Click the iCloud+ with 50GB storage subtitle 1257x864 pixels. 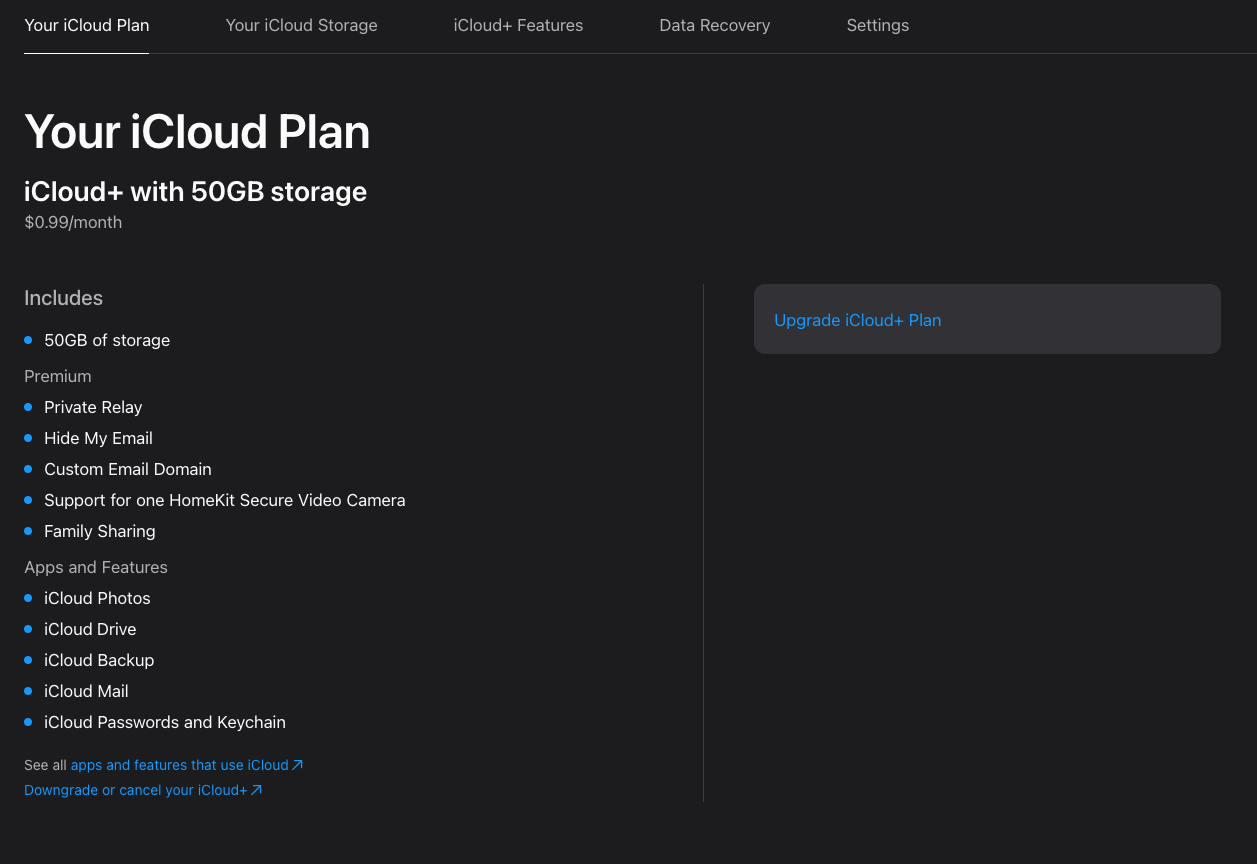click(196, 192)
